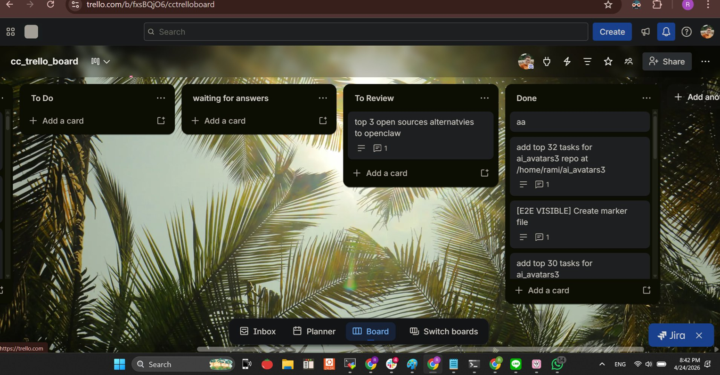This screenshot has height=375, width=720.
Task: Open the E2E VISIBLE Create marker file card
Action: tap(579, 224)
